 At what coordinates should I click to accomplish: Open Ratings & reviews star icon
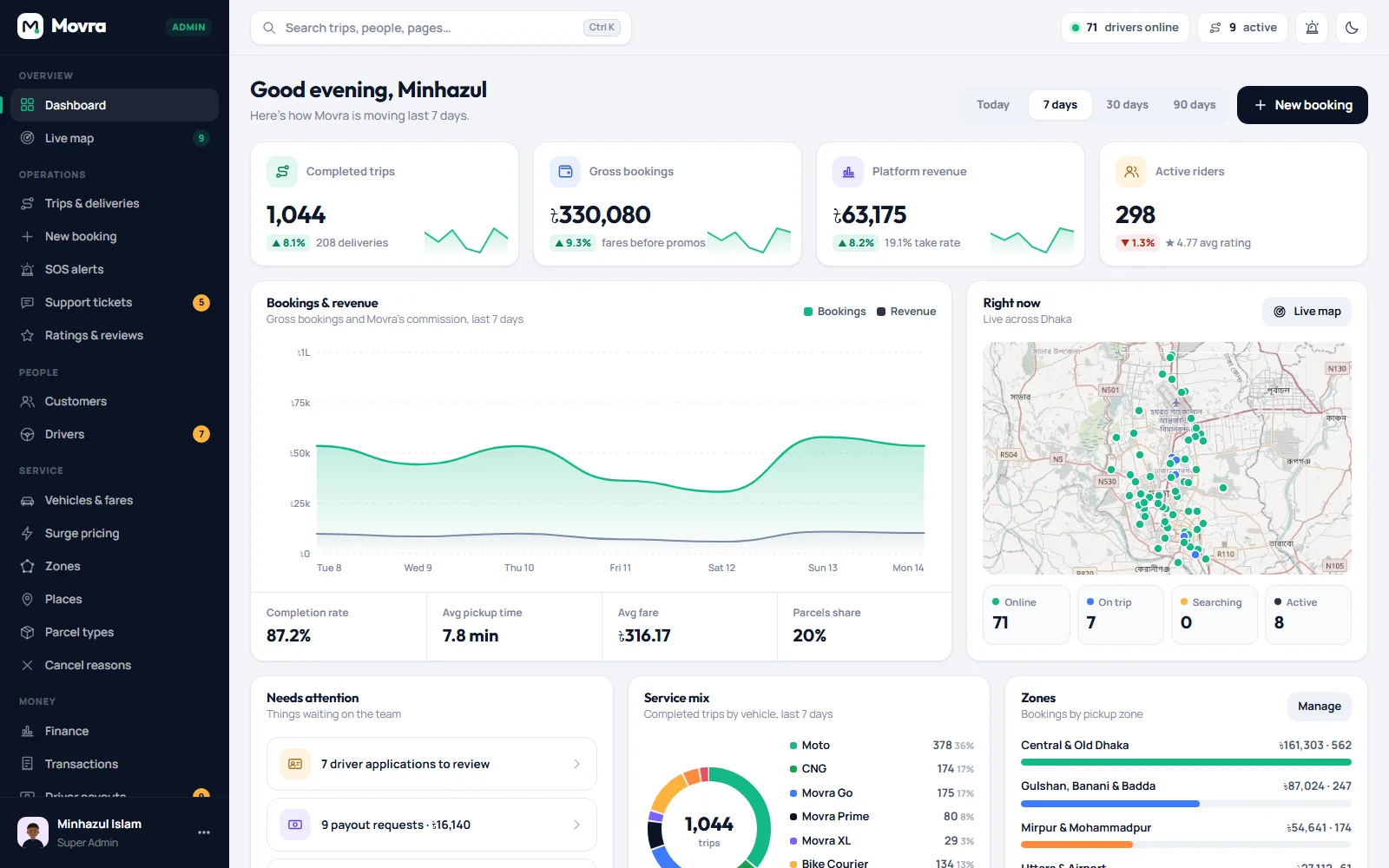[x=27, y=335]
